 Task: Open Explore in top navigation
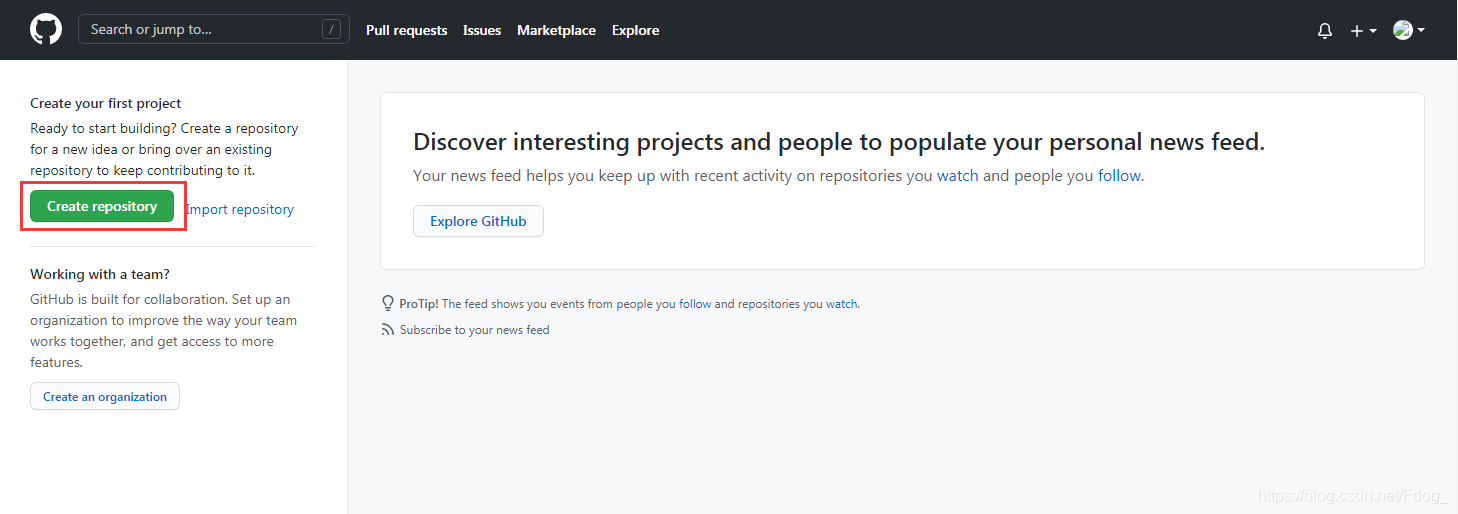tap(636, 30)
